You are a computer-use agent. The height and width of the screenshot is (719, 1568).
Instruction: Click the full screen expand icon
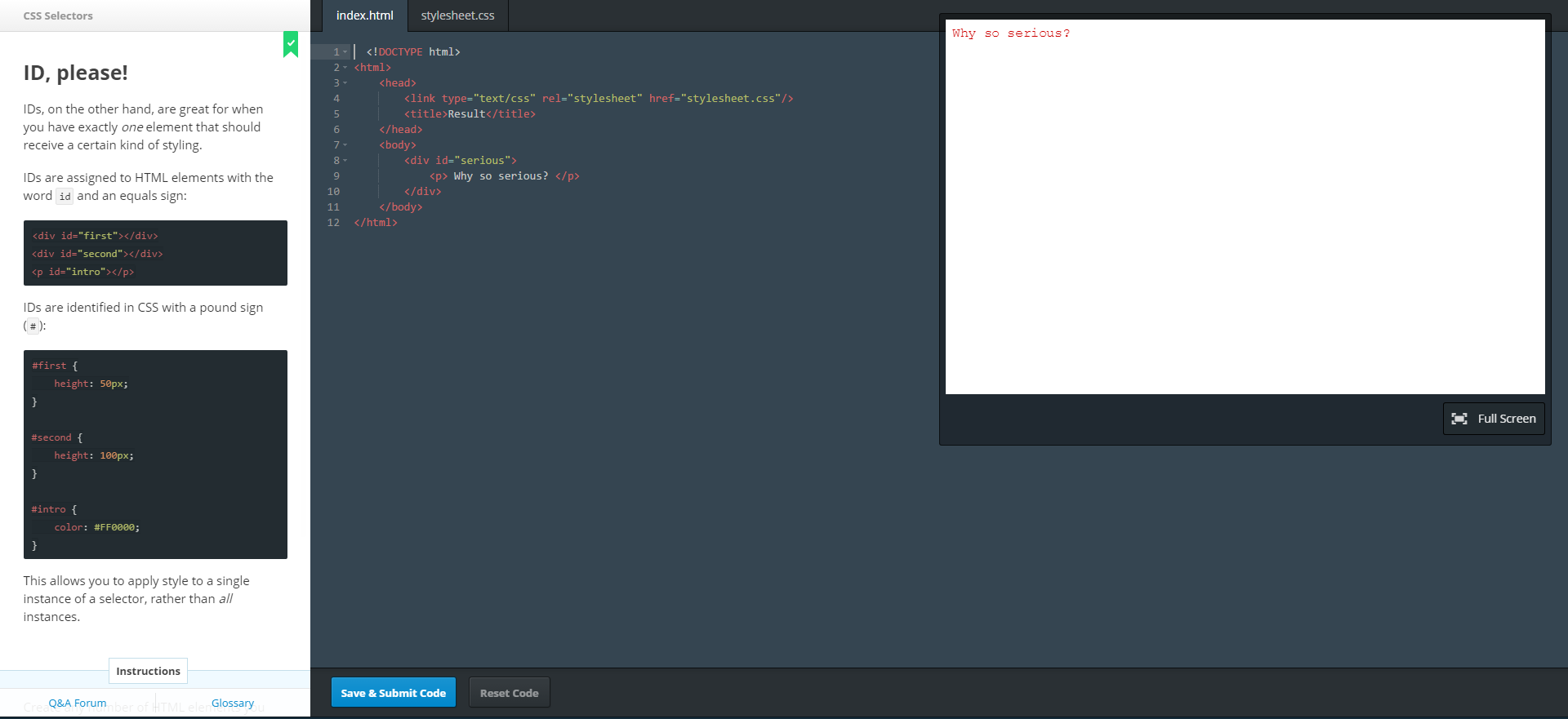(1459, 419)
